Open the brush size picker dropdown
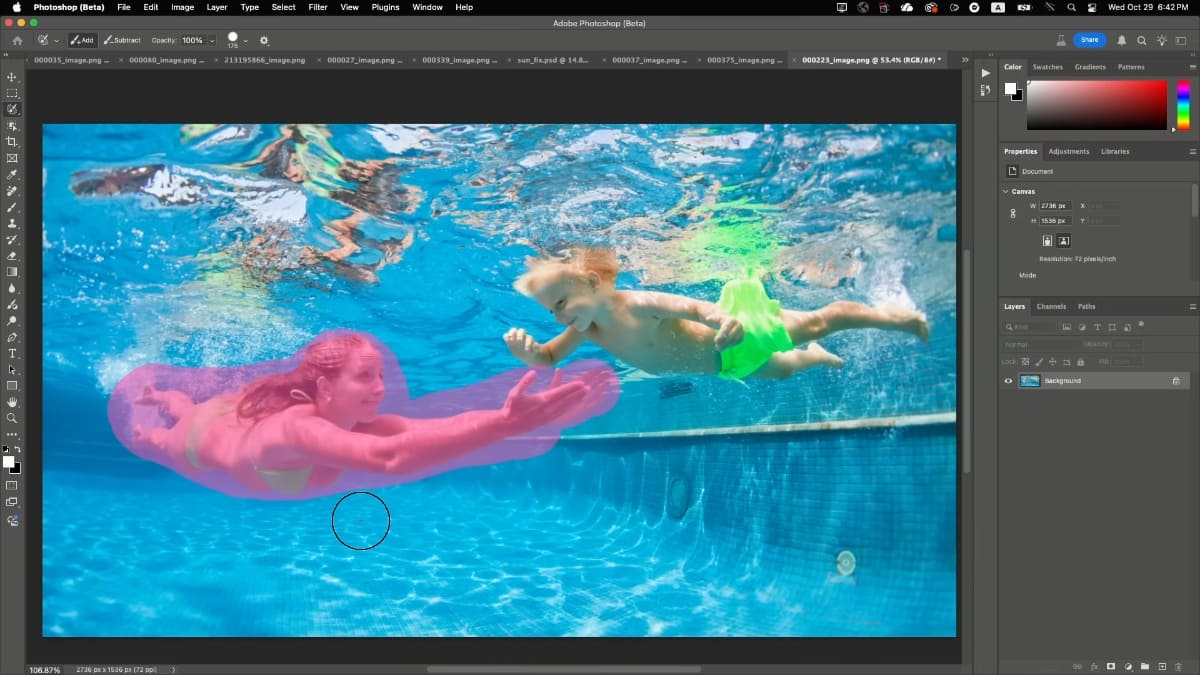 [x=245, y=41]
